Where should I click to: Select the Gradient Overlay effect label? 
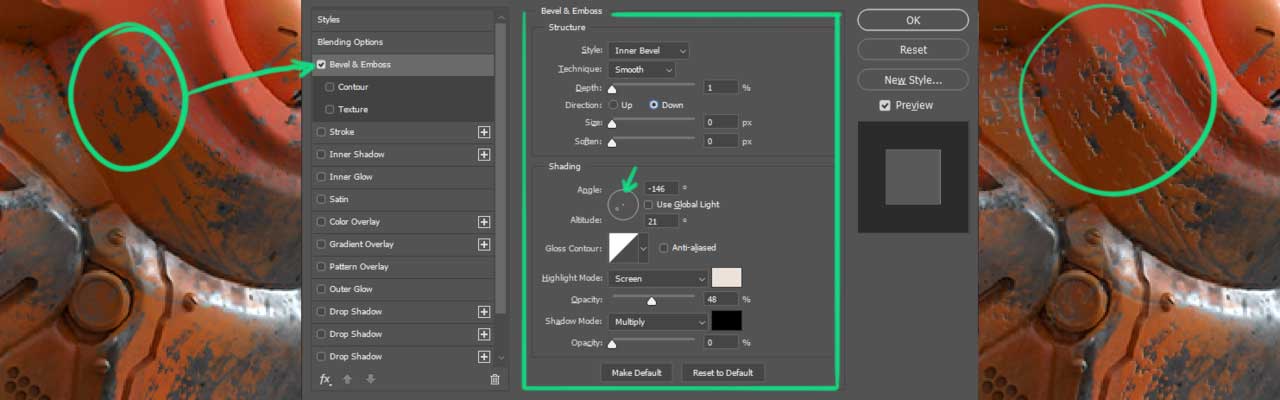click(361, 244)
